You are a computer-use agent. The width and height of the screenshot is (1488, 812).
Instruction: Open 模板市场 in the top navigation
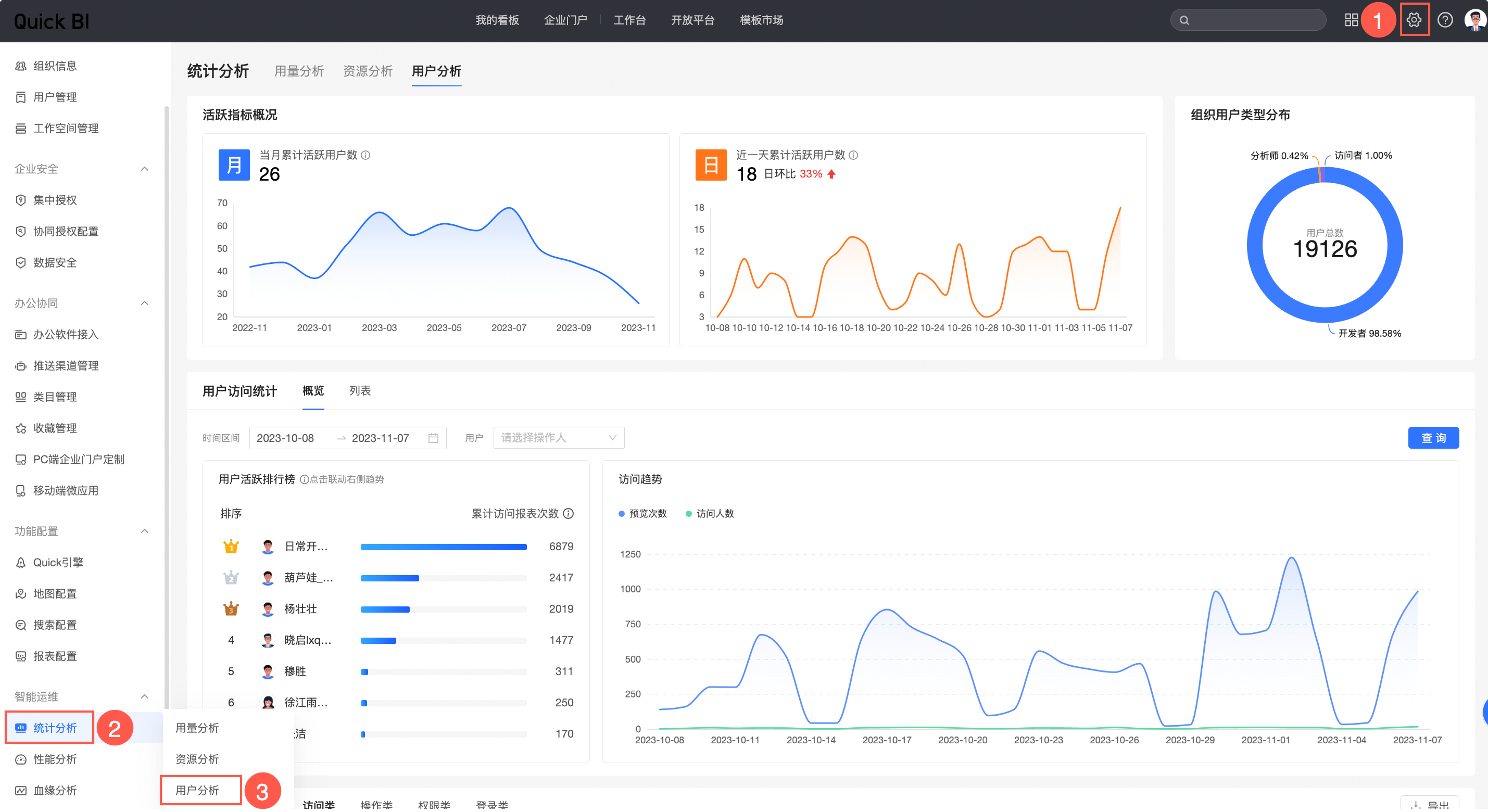(761, 20)
